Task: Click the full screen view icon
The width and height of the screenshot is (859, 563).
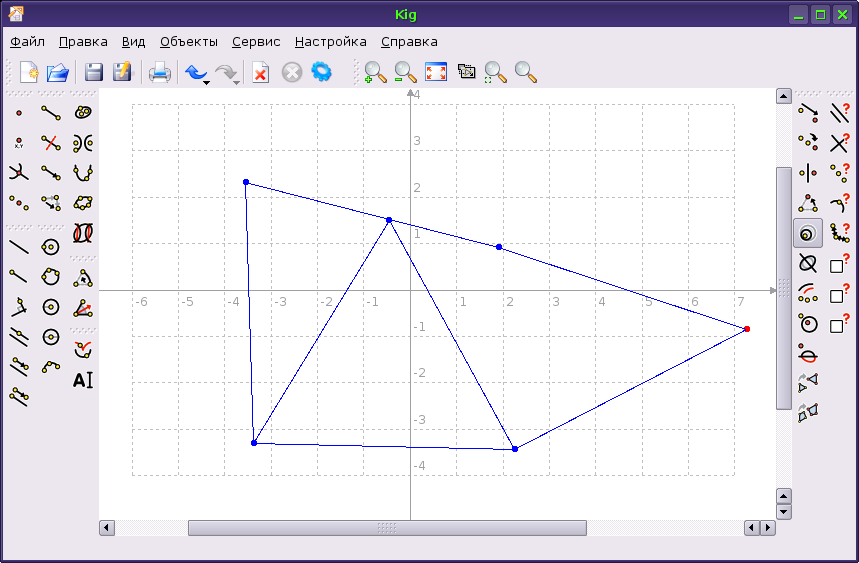Action: click(x=436, y=72)
